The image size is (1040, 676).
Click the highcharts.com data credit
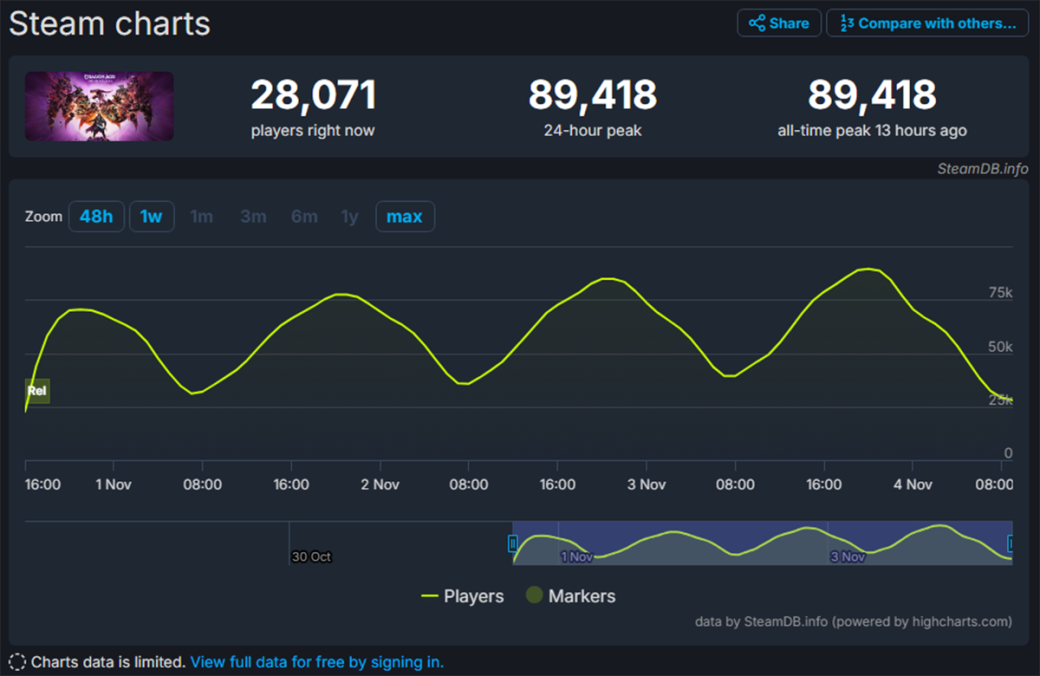pos(853,622)
